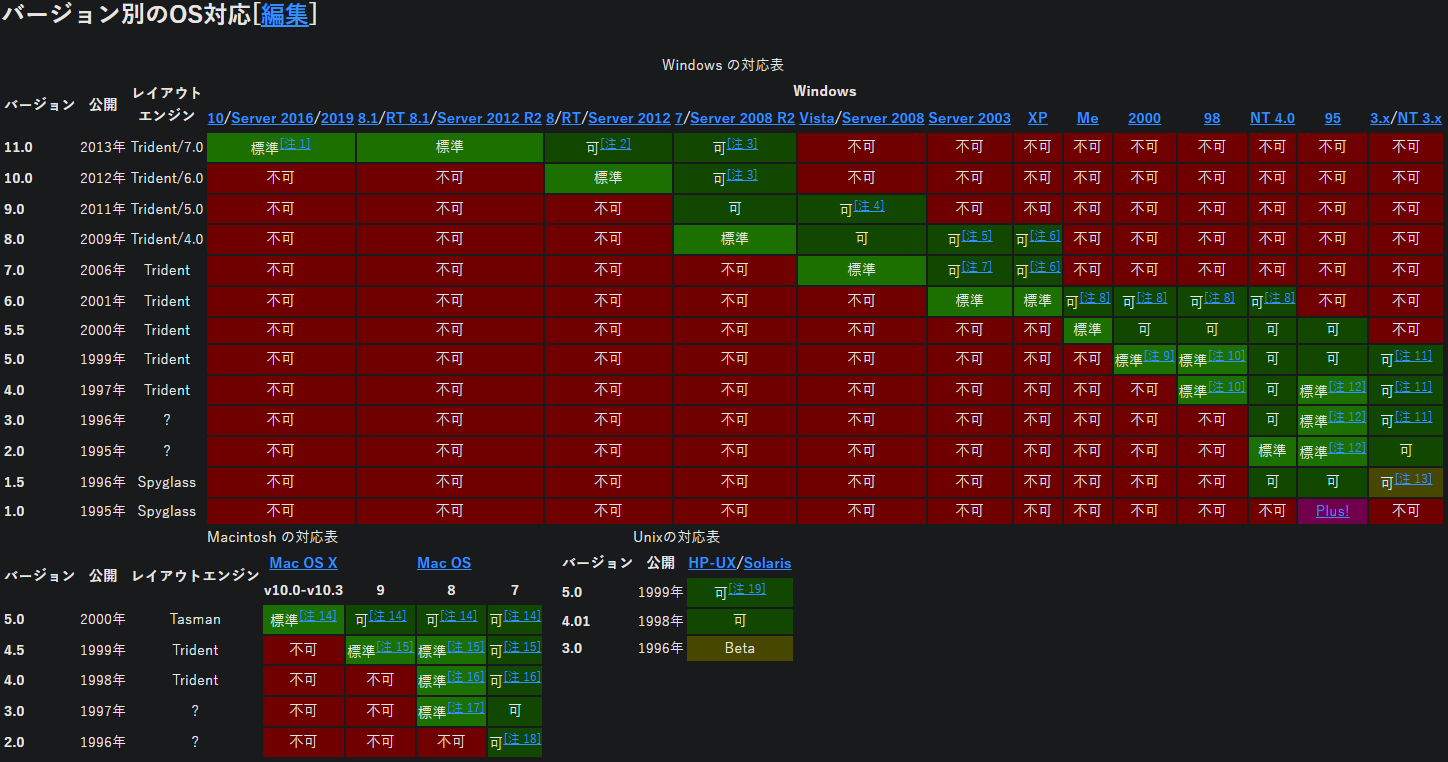This screenshot has width=1448, height=762.
Task: Click the RT 8.1 column link
Action: click(407, 118)
